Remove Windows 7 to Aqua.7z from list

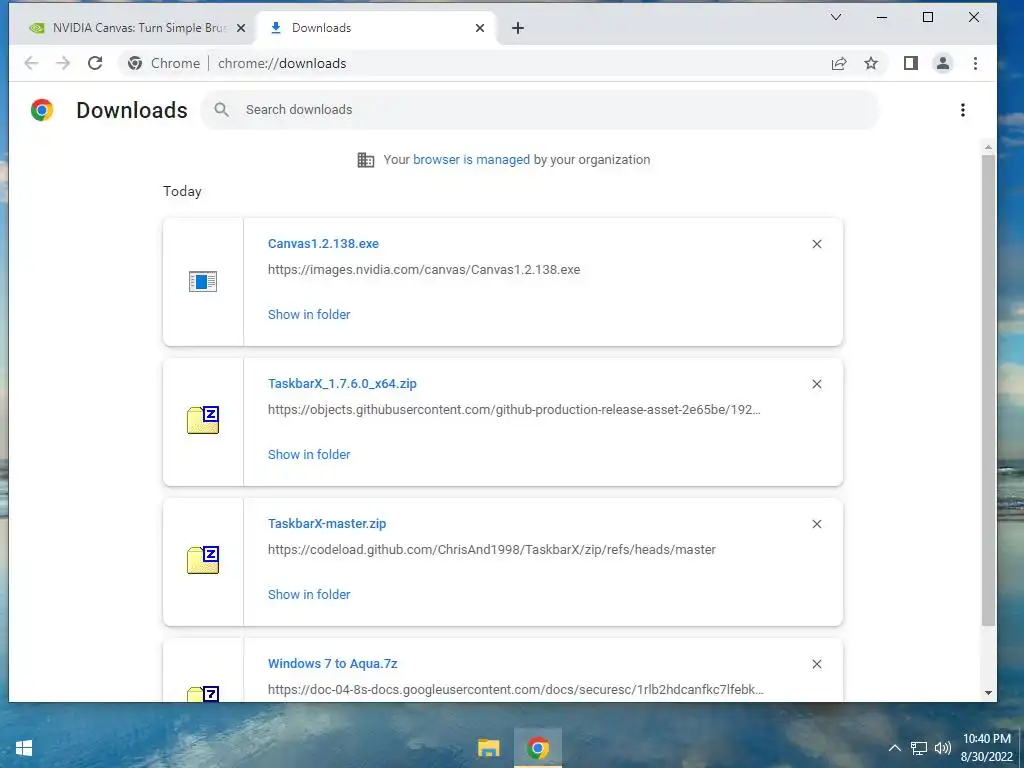[x=816, y=664]
